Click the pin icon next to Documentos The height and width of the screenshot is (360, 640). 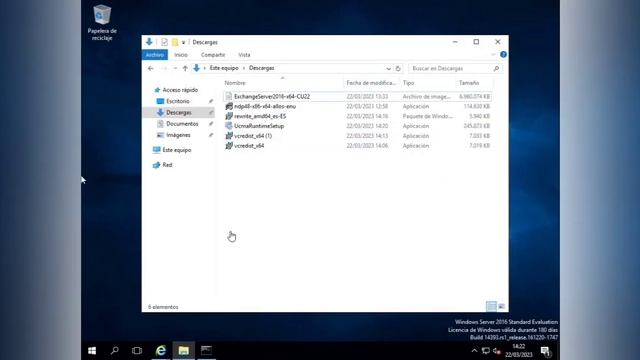[x=211, y=124]
